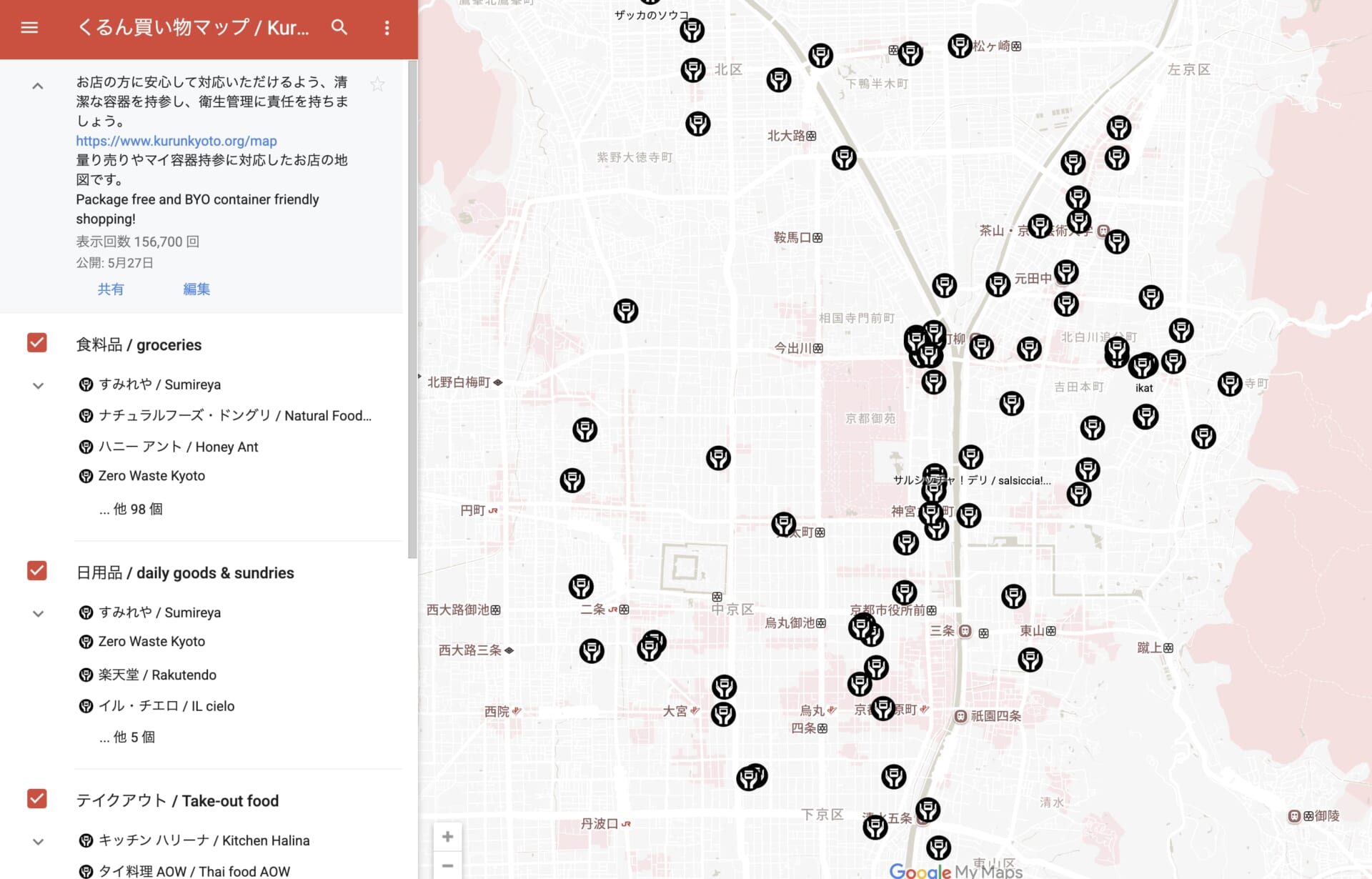
Task: Click the marker above 北野白梅町 far north-east
Action: [625, 311]
